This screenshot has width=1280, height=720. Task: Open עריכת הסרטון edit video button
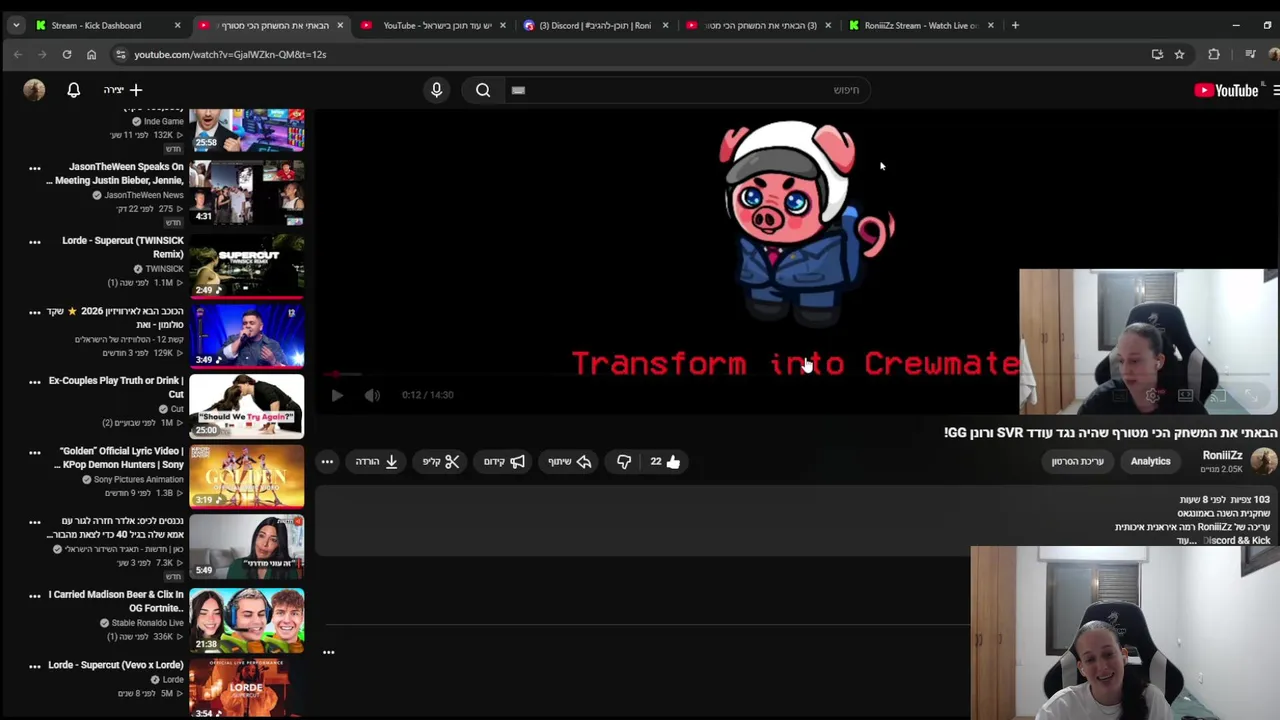click(x=1077, y=461)
